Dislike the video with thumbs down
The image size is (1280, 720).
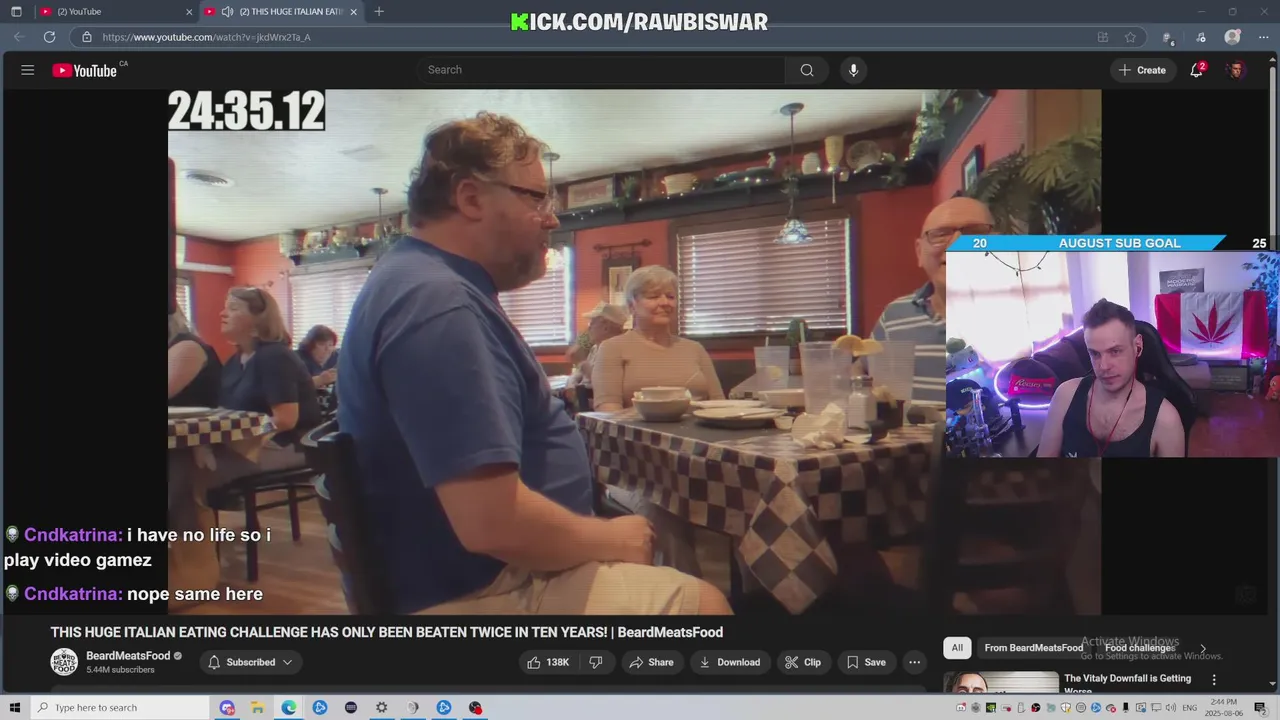tap(596, 662)
